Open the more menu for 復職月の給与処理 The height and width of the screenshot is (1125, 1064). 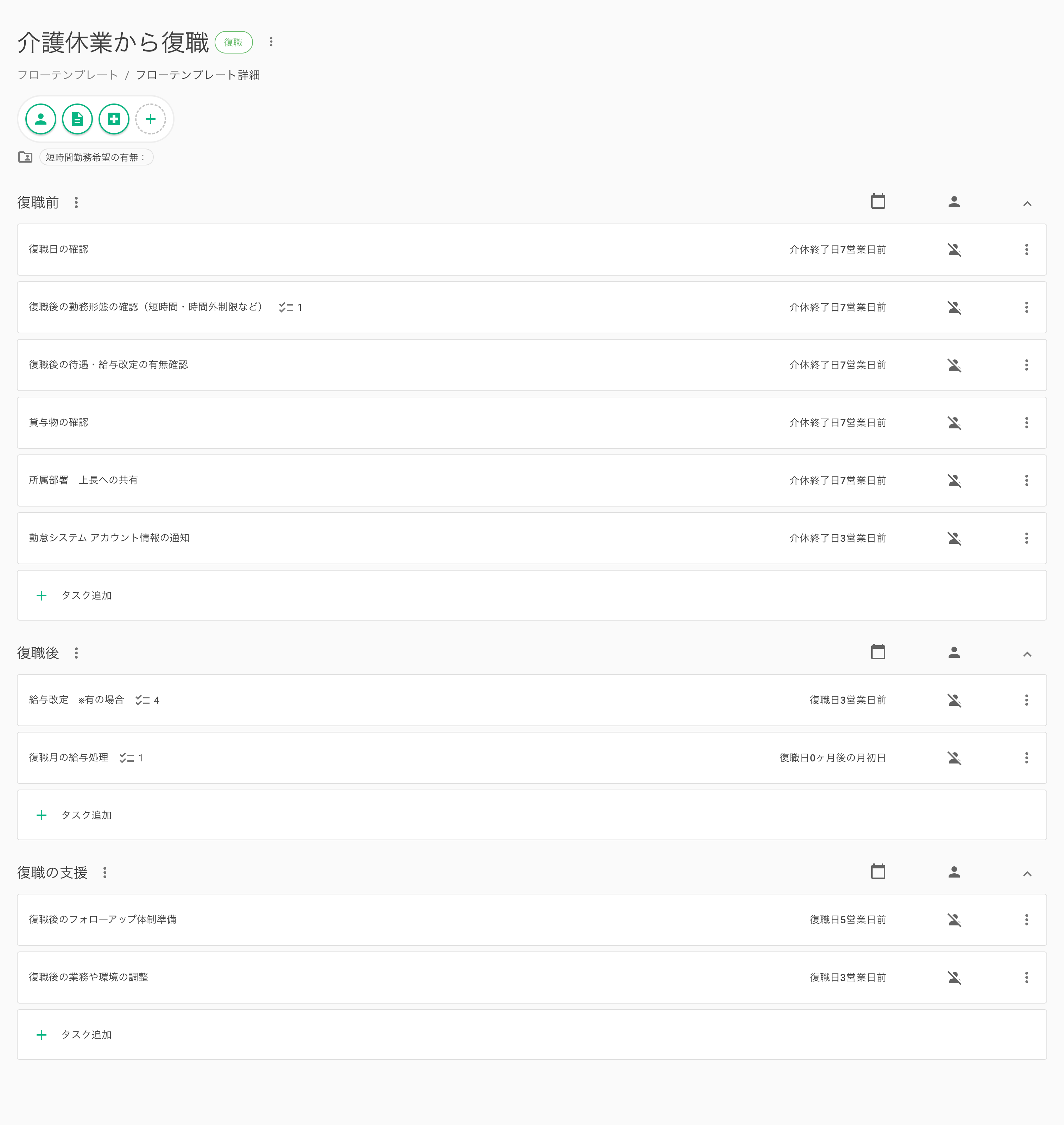[x=1027, y=758]
